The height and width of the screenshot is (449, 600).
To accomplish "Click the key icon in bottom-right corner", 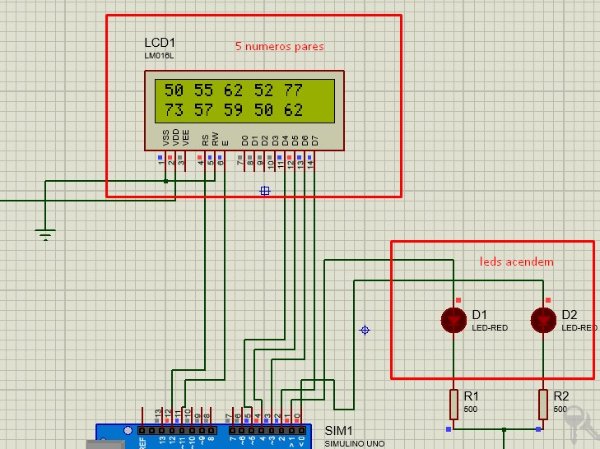I will coord(578,430).
